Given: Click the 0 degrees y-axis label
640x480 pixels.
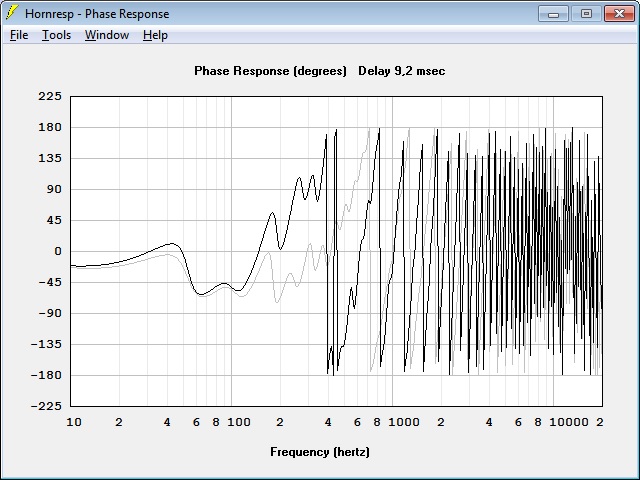Looking at the screenshot, I should pos(58,251).
